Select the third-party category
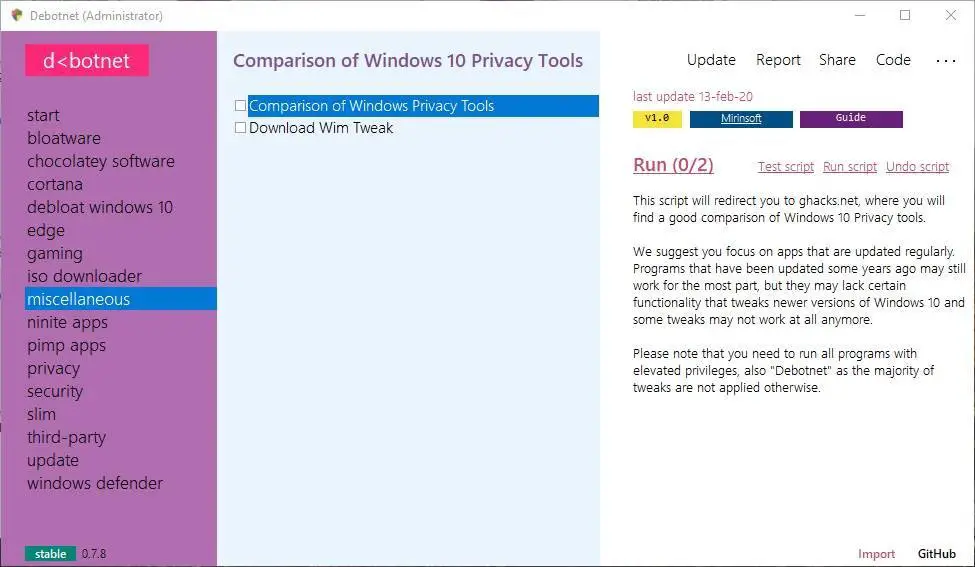The height and width of the screenshot is (567, 975). coord(66,438)
